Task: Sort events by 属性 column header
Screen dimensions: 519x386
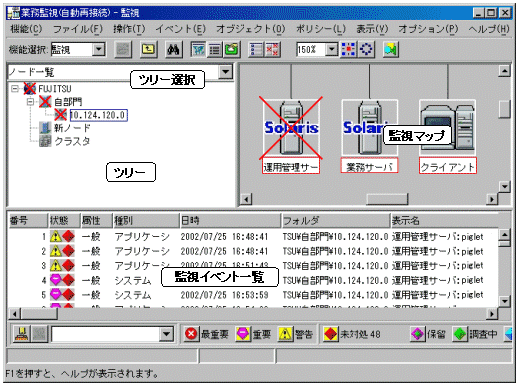Action: [x=96, y=220]
